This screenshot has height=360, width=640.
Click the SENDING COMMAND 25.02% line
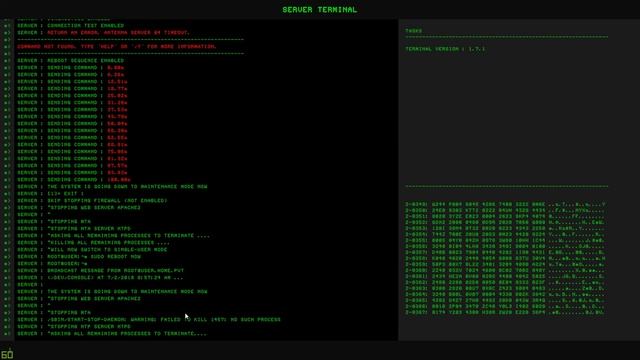[72, 96]
